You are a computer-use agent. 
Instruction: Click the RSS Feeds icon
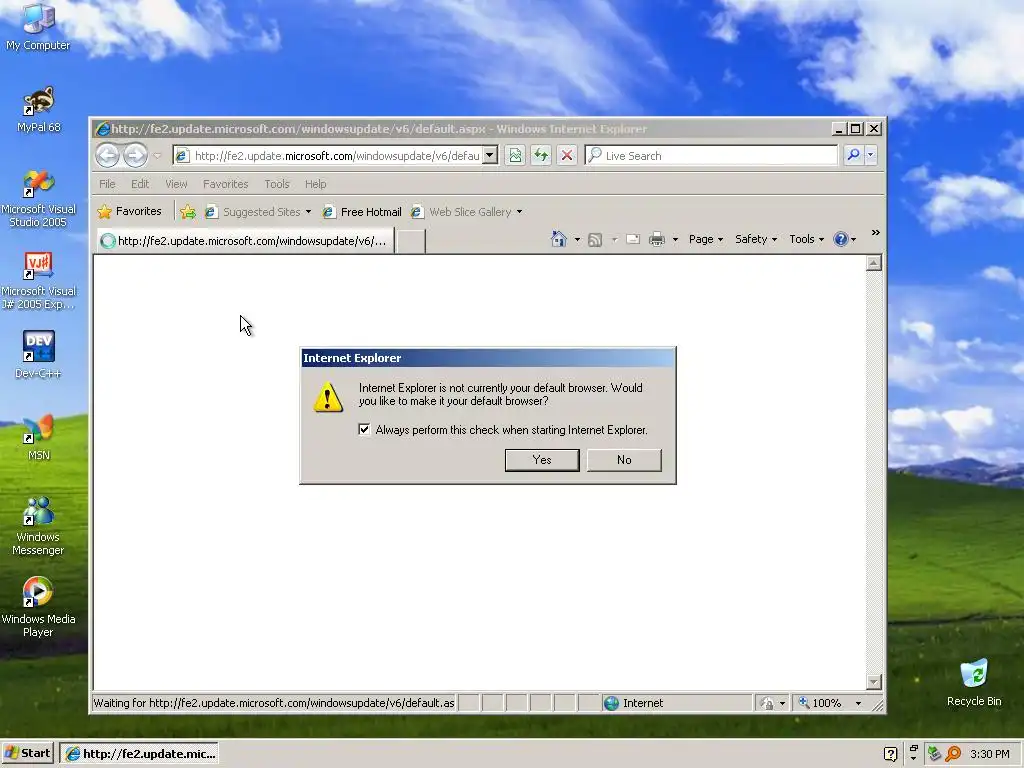595,240
